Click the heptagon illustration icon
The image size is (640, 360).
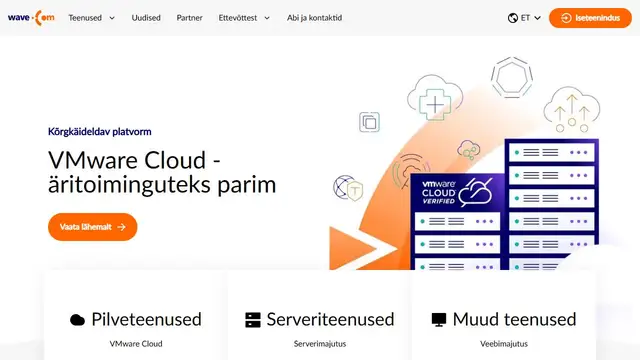tap(512, 78)
